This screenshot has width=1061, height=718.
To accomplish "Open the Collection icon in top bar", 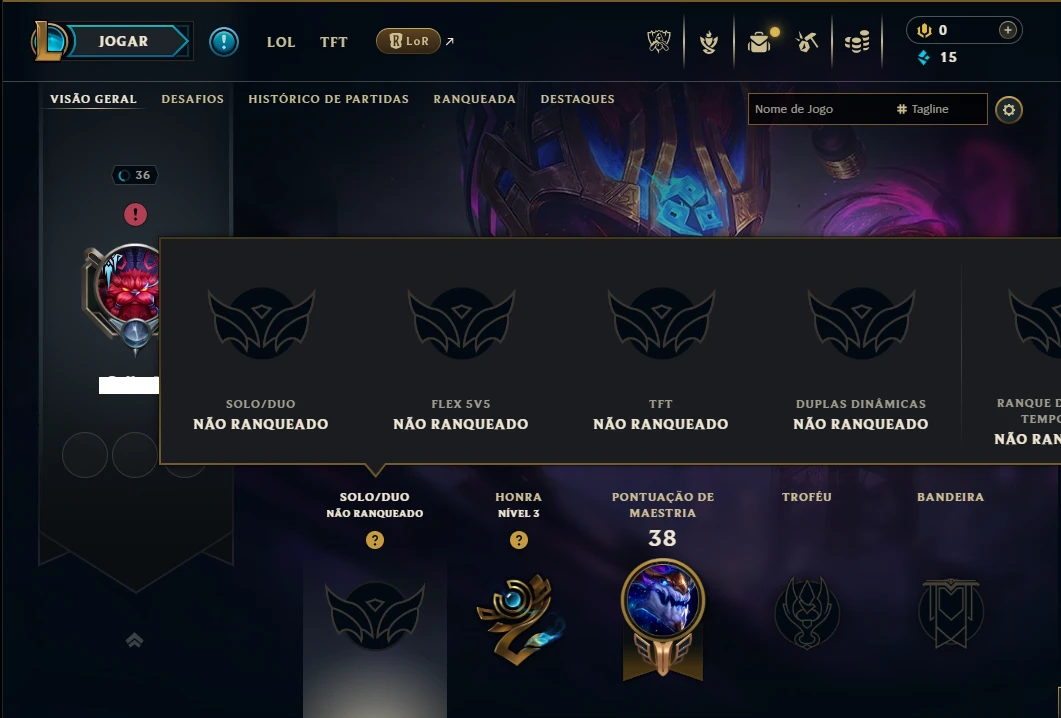I will click(x=708, y=42).
